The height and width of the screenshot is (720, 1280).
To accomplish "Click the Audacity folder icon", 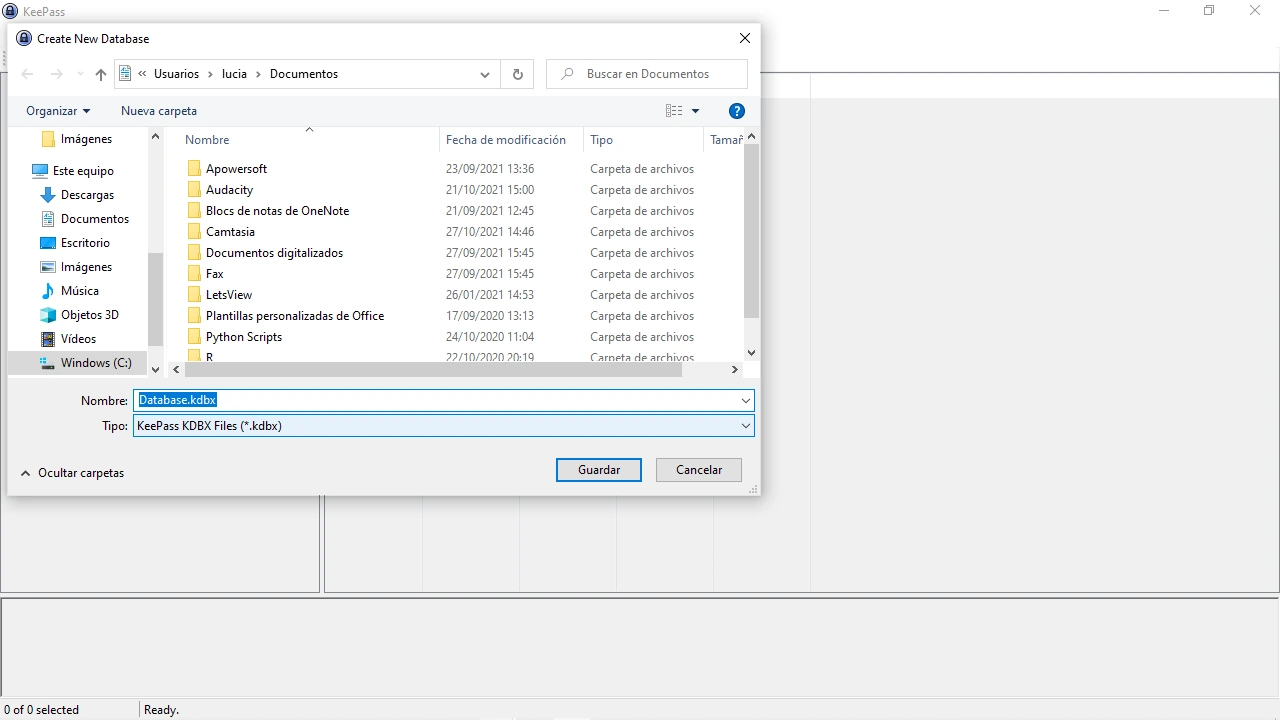I will tap(194, 190).
